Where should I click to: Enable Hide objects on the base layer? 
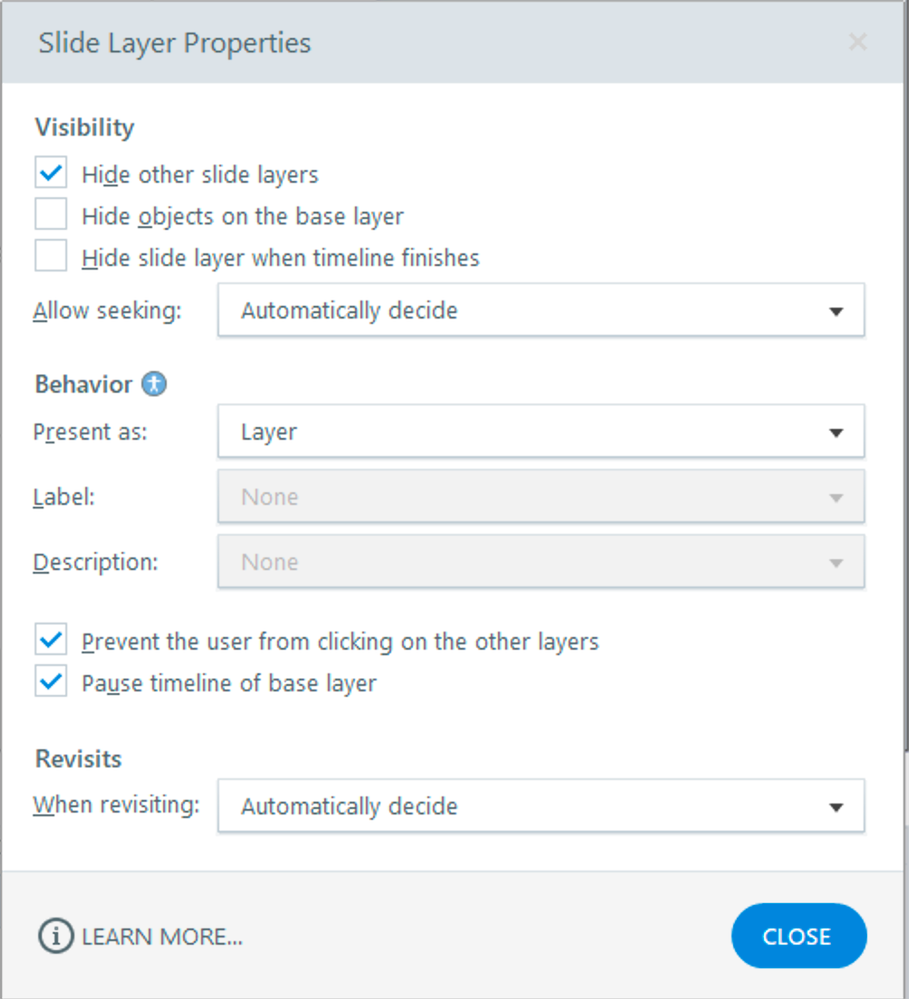tap(51, 215)
